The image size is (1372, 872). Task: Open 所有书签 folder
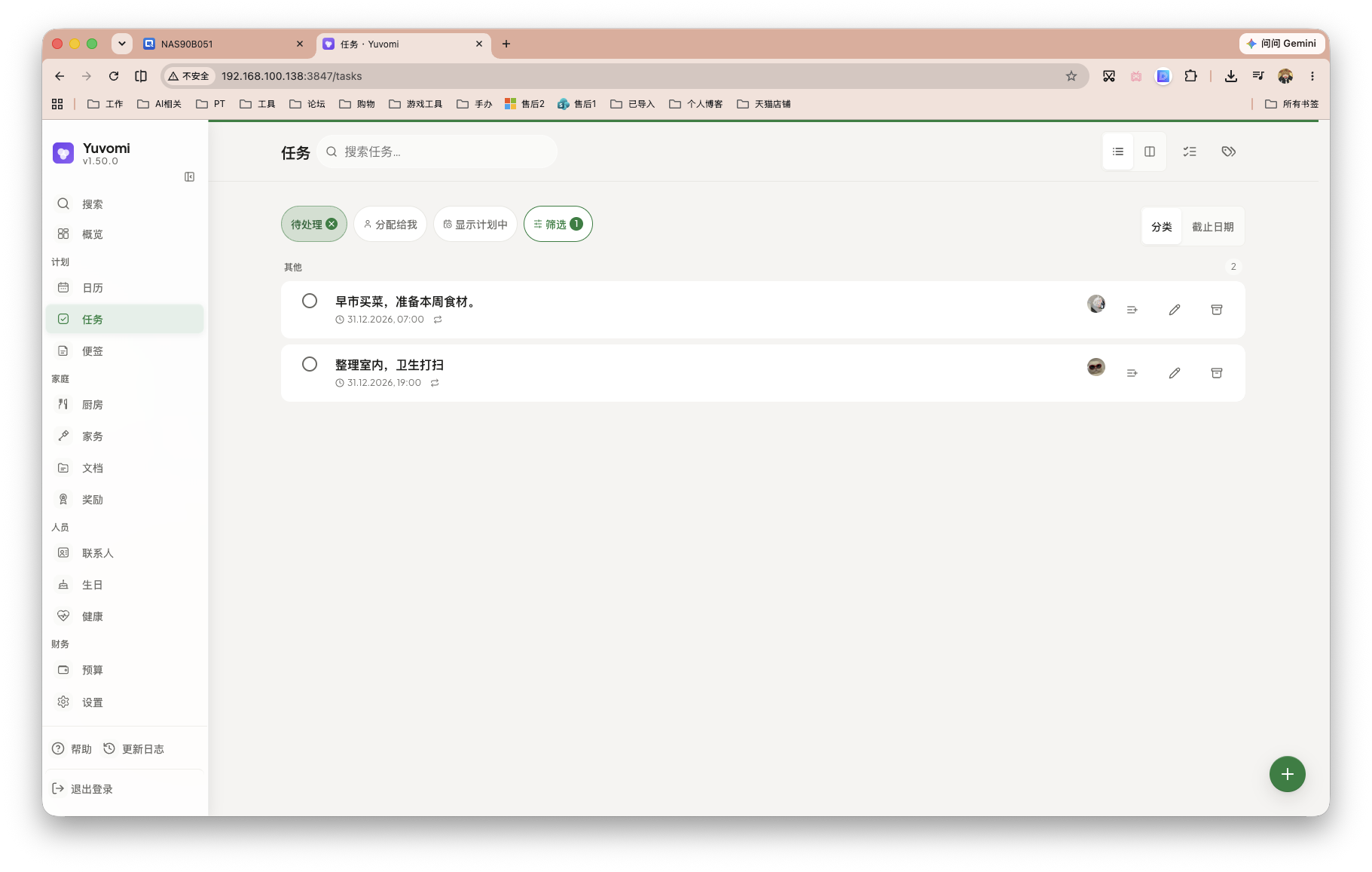point(1291,104)
